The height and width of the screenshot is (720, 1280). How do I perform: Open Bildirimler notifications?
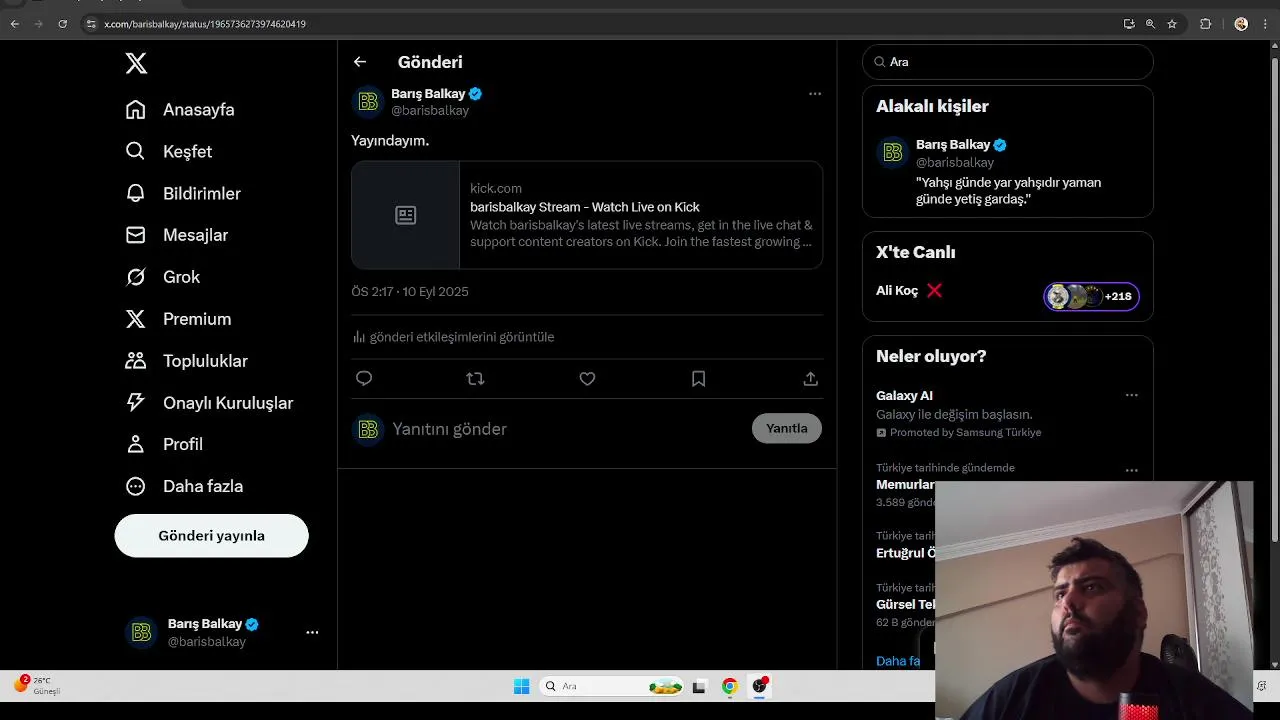point(183,194)
